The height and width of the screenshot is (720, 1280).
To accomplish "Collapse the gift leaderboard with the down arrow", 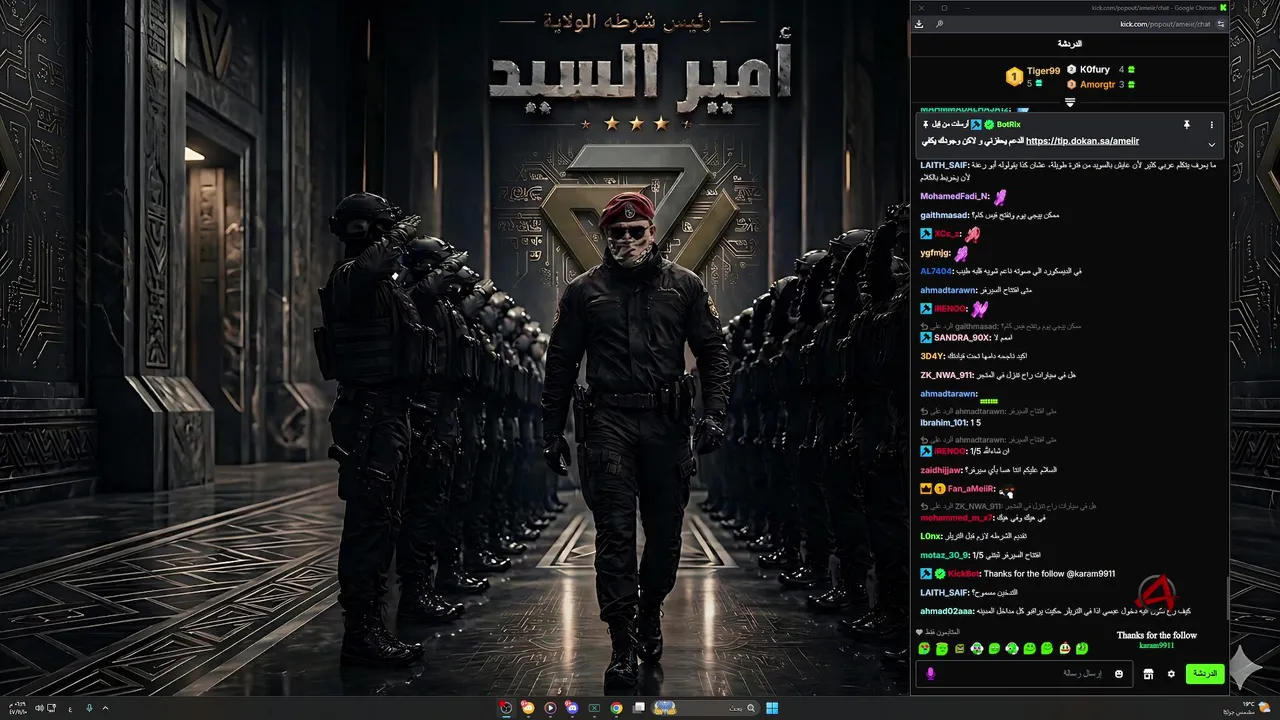I will pyautogui.click(x=1069, y=102).
